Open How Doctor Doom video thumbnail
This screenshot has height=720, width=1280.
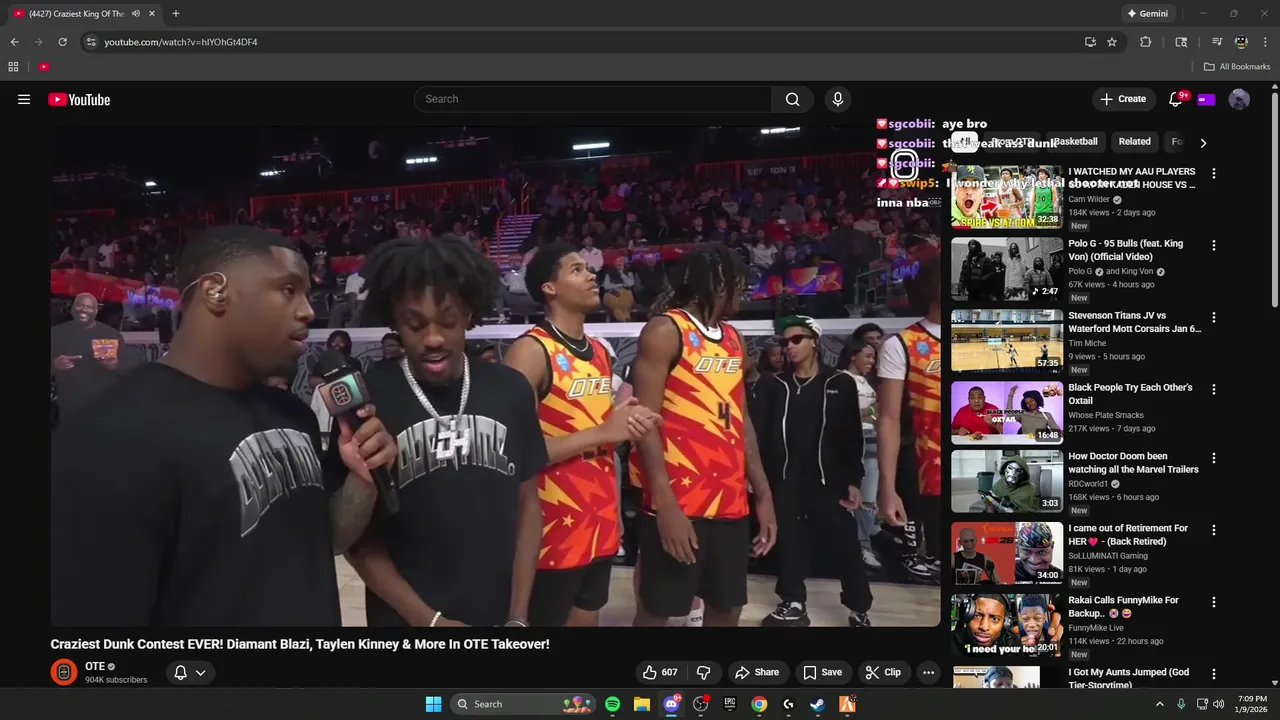[x=1007, y=481]
